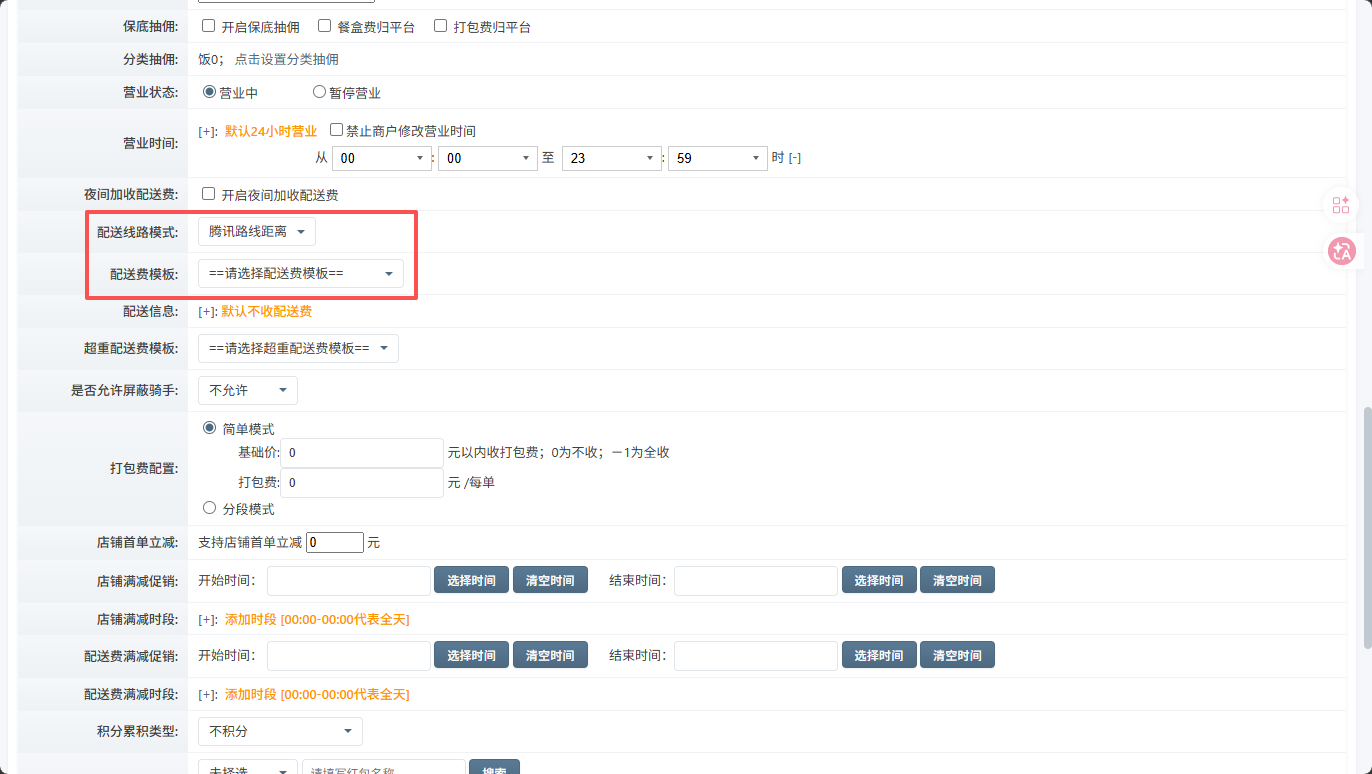Expand the 请选择配送费模板 dropdown

click(300, 273)
